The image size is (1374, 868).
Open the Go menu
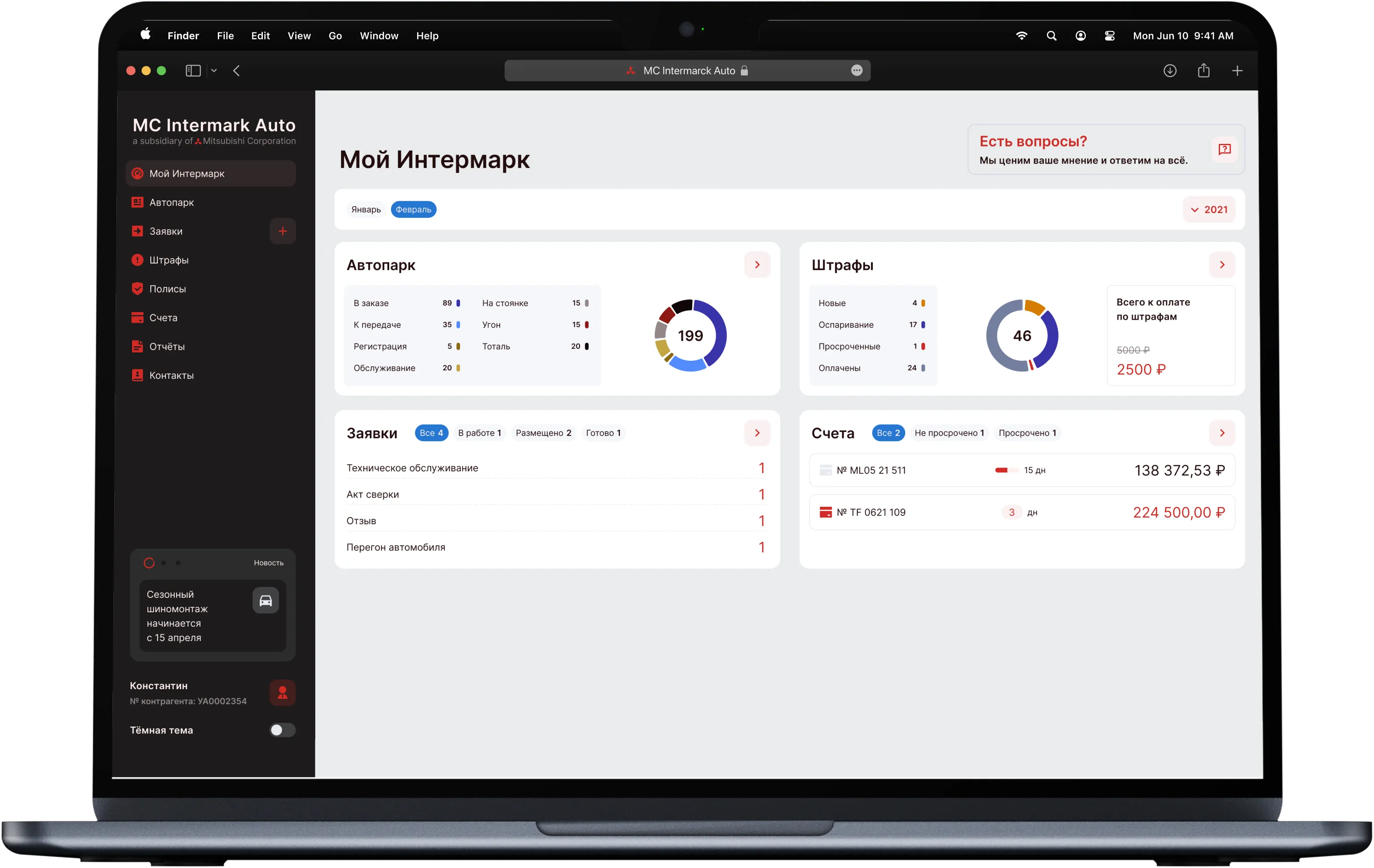click(335, 35)
